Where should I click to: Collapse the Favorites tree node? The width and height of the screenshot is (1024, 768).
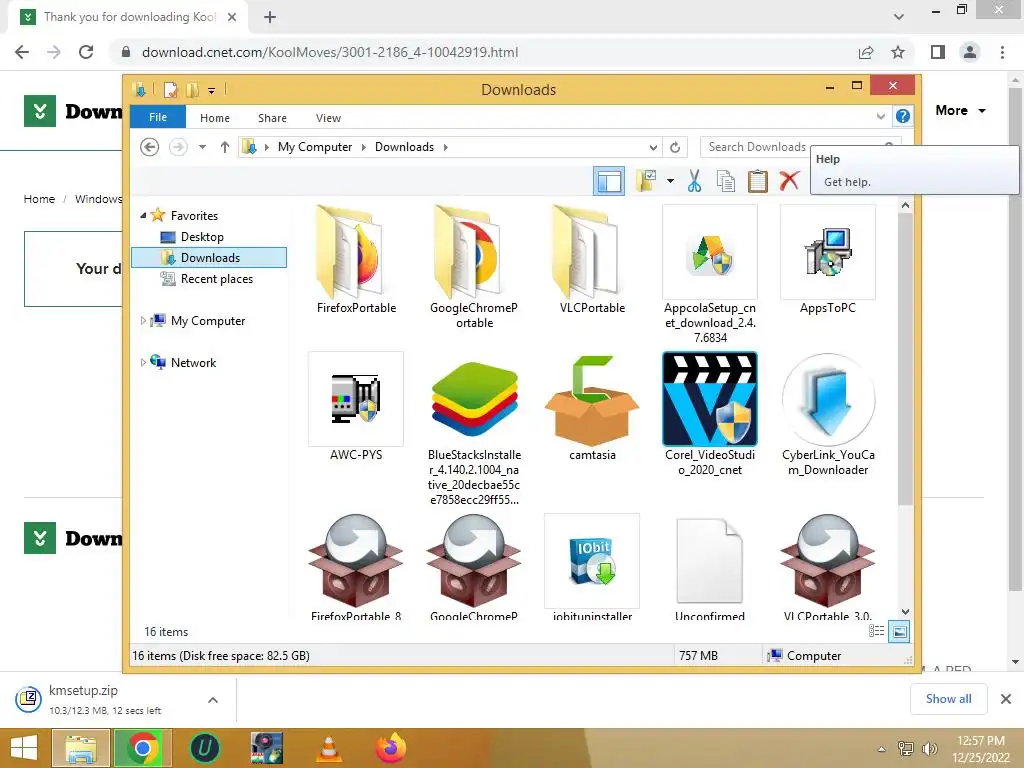[x=143, y=215]
